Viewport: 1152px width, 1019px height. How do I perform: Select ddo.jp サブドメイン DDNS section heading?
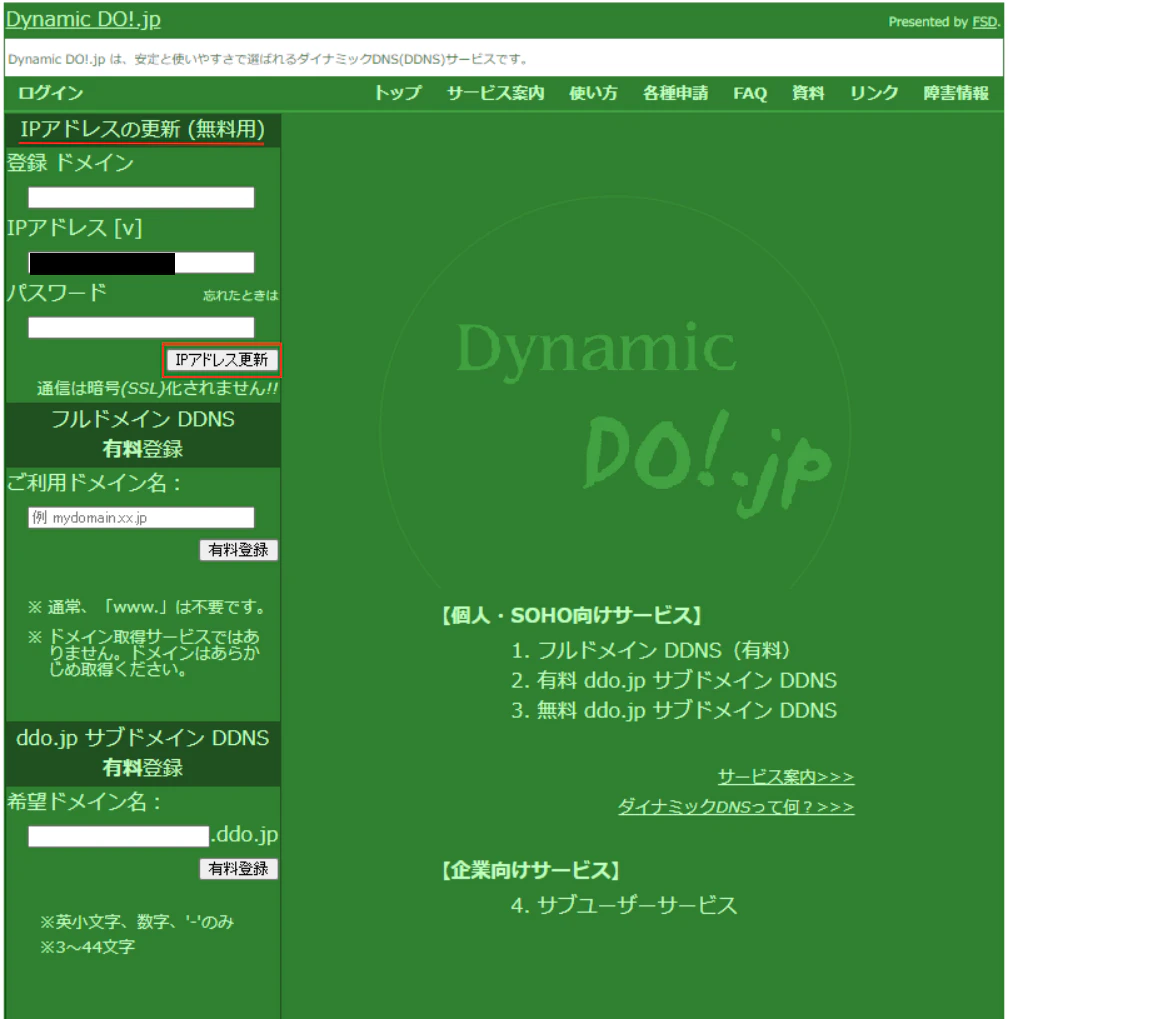(143, 753)
